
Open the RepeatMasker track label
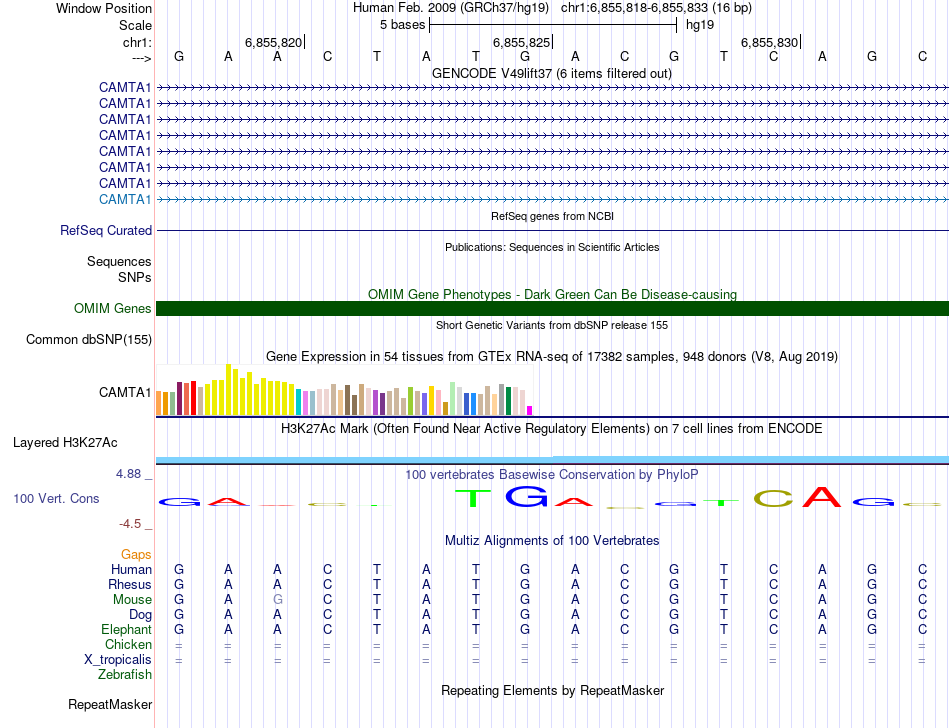pos(110,705)
